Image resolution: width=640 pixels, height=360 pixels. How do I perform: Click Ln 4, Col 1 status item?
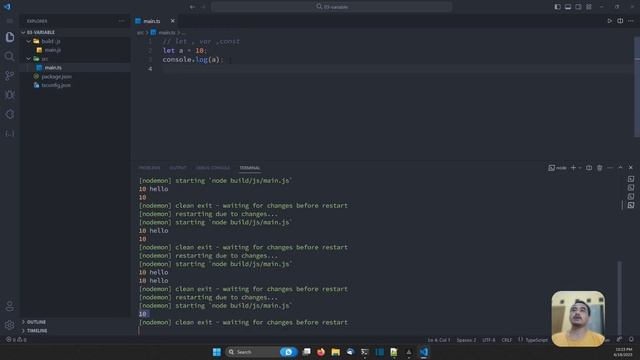coord(439,340)
